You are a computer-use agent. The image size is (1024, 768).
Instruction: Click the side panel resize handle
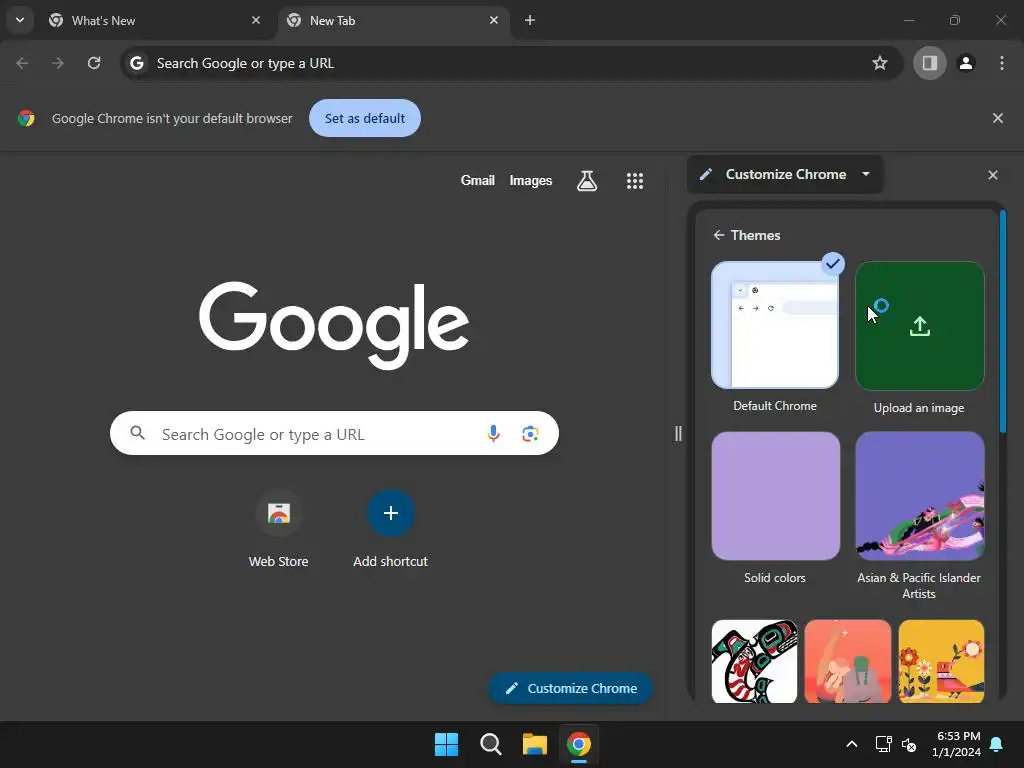[678, 434]
